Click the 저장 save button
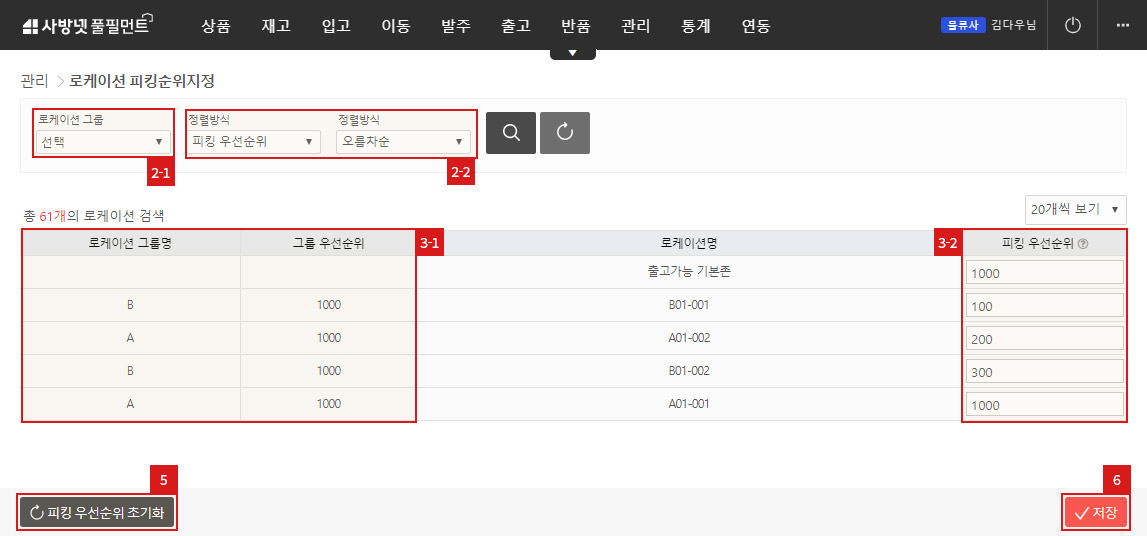Image resolution: width=1147 pixels, height=536 pixels. click(1096, 513)
